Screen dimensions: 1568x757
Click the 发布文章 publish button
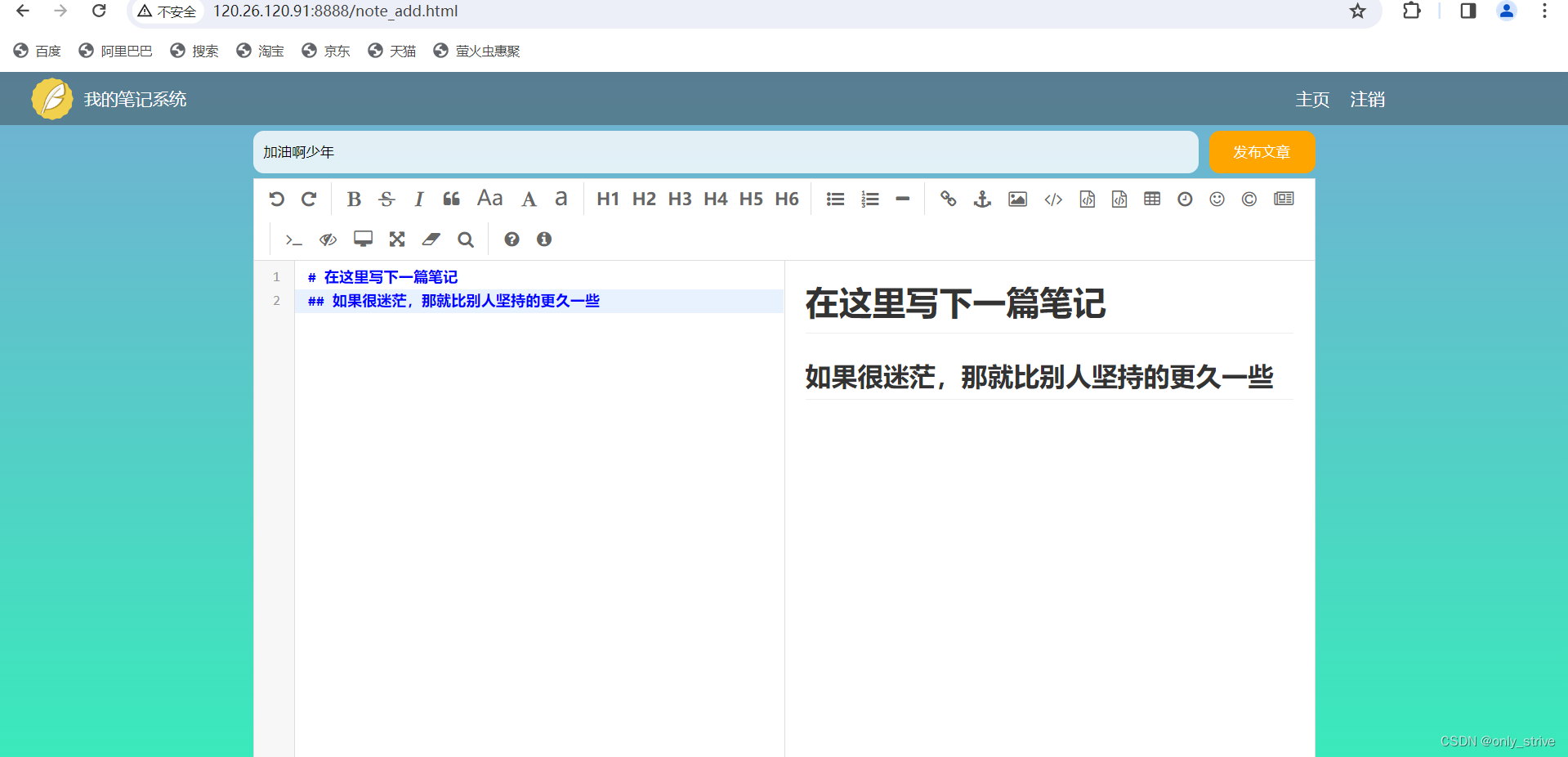pos(1262,152)
